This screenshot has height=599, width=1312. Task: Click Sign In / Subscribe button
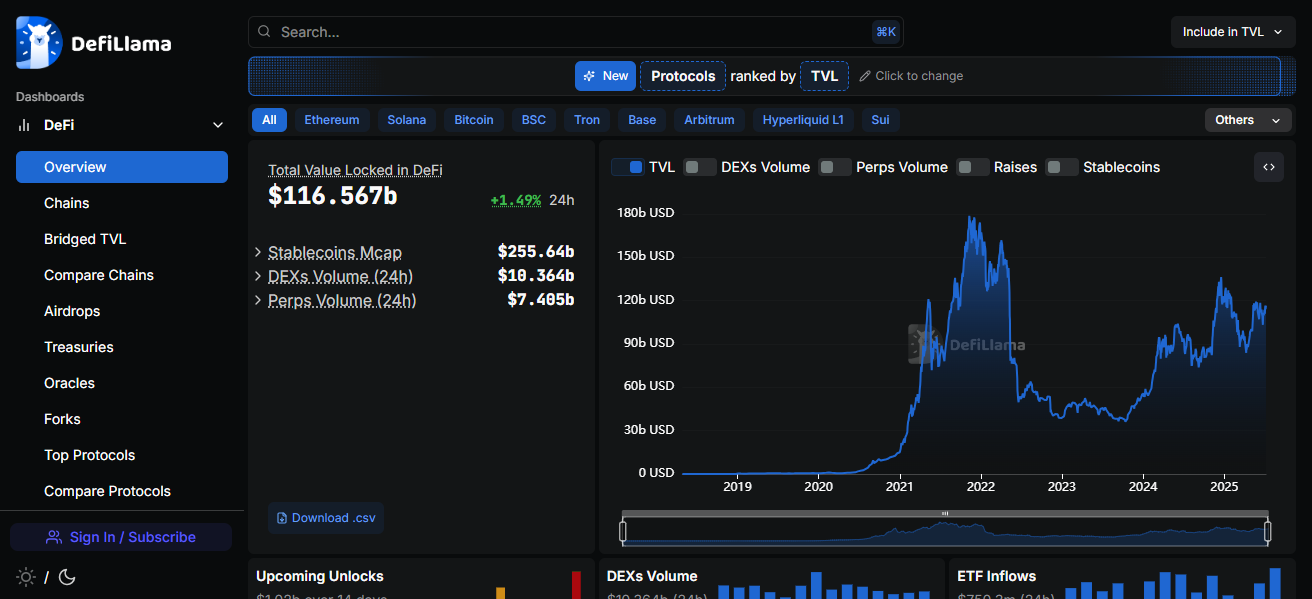tap(121, 537)
